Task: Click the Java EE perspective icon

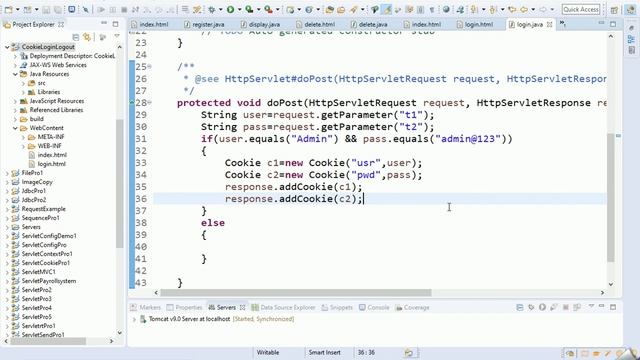Action: [631, 9]
